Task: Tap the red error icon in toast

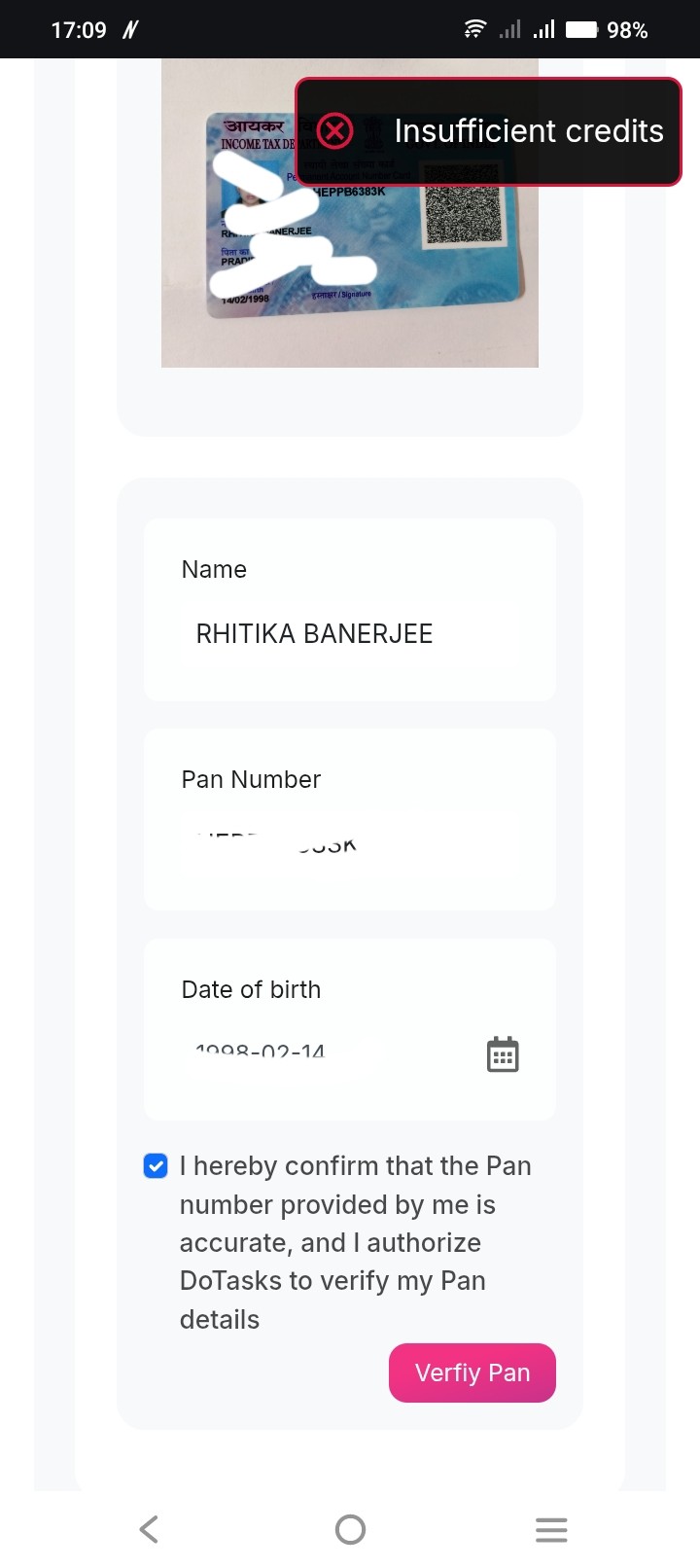Action: coord(335,130)
